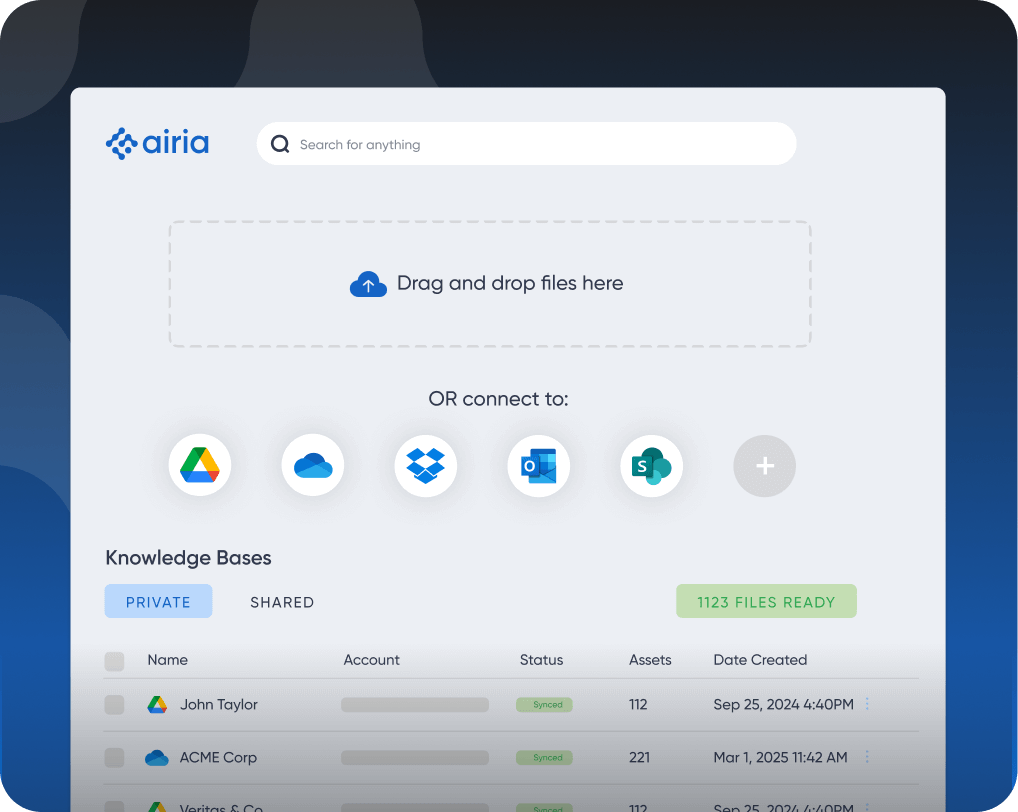This screenshot has height=812, width=1018.
Task: Sort by the Assets column header
Action: 650,659
